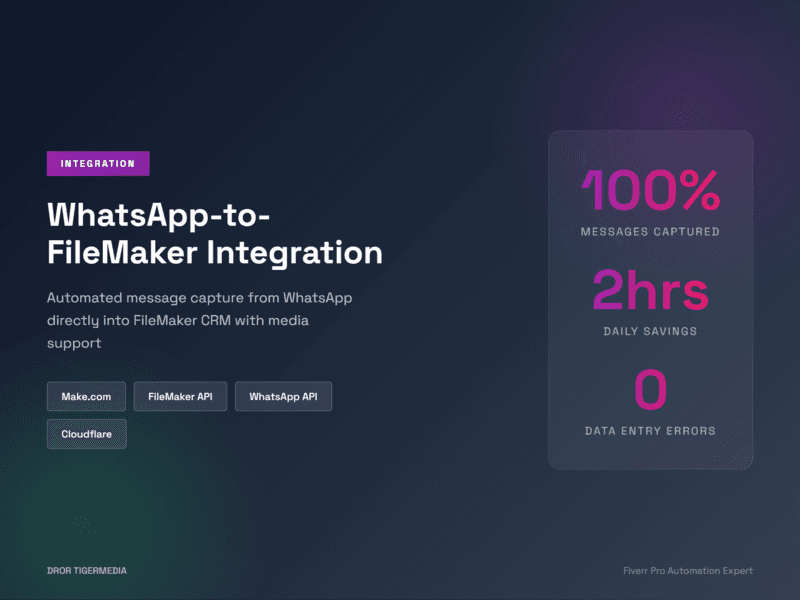Viewport: 800px width, 600px height.
Task: Click the Fiverr Pro Automation Expert link
Action: [x=686, y=570]
